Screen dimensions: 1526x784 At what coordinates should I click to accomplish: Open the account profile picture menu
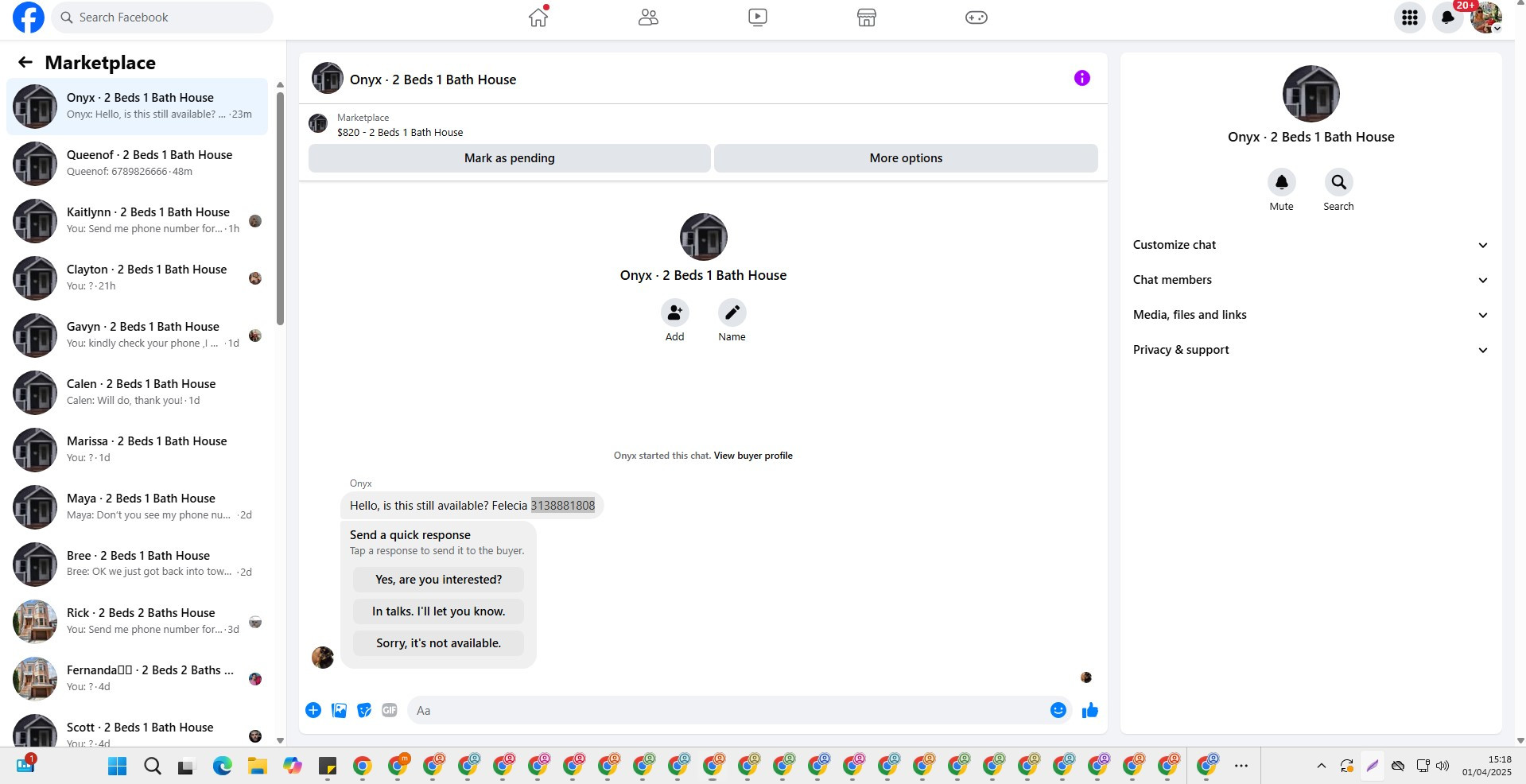pos(1485,17)
